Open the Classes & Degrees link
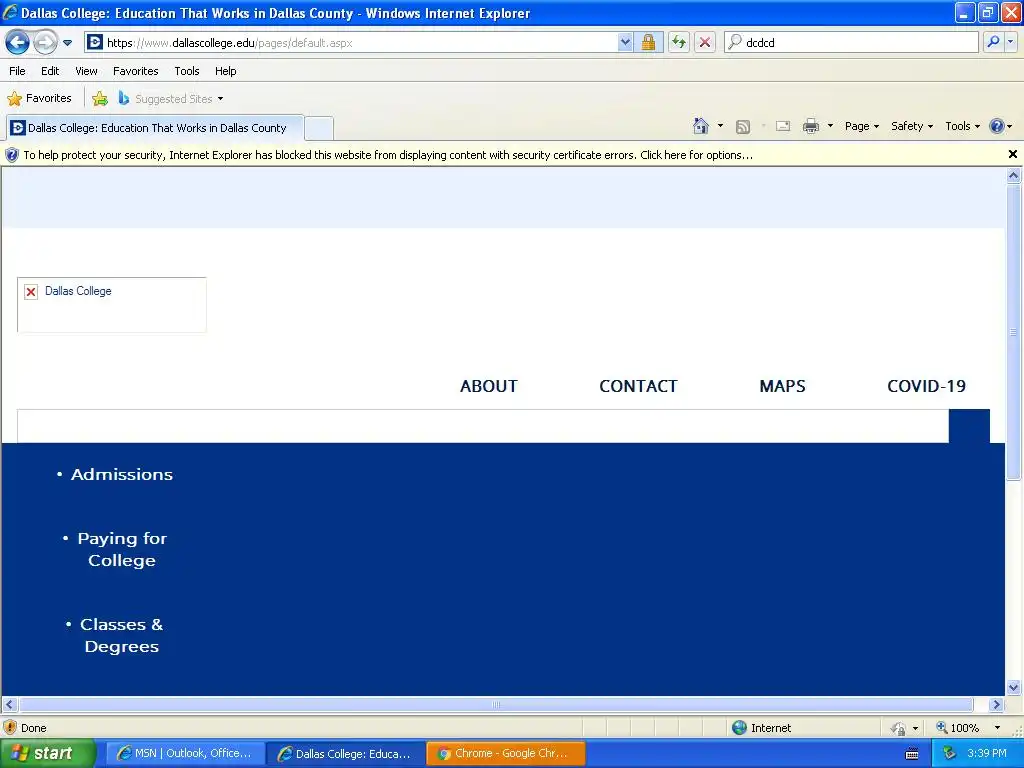1024x768 pixels. [121, 635]
